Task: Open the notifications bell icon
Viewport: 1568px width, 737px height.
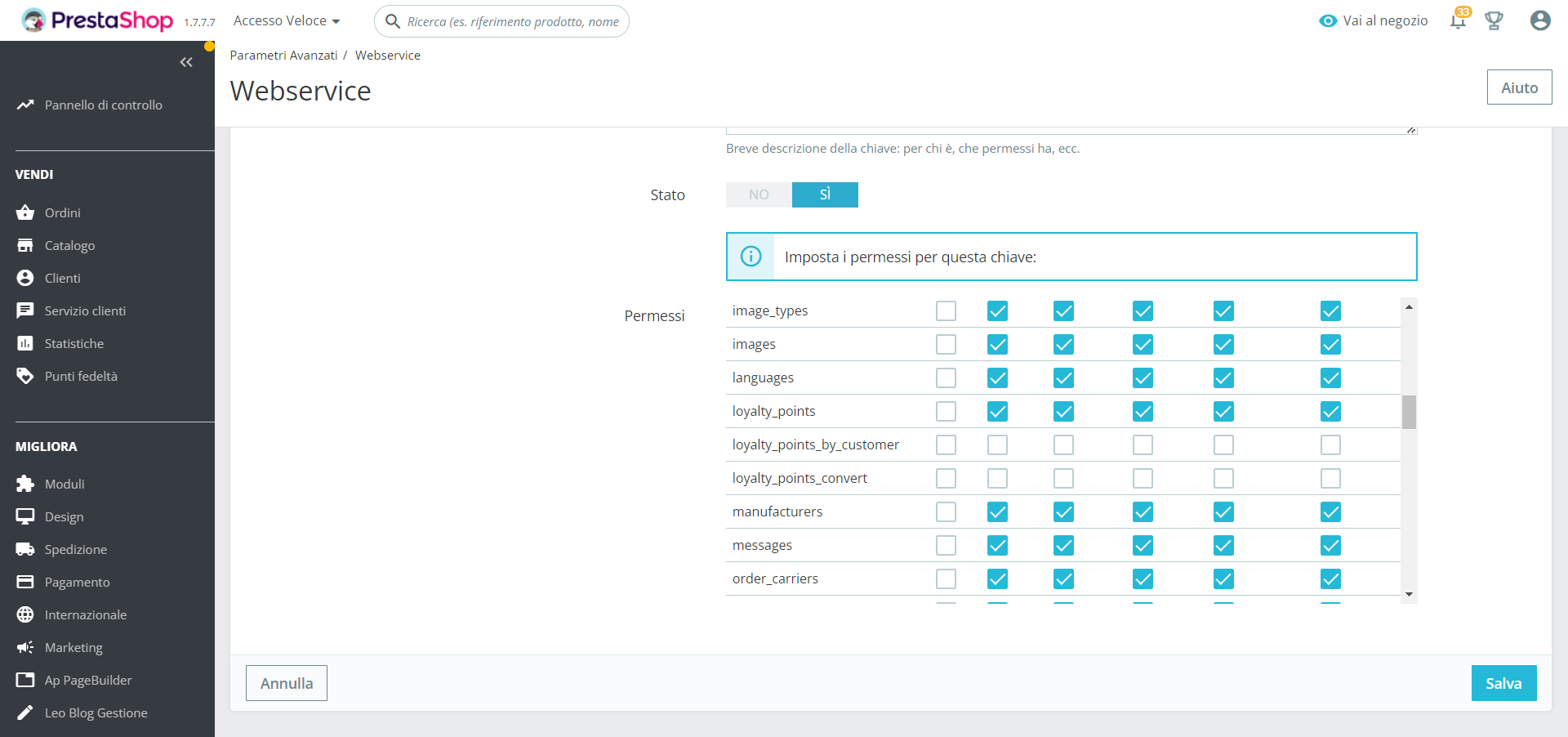Action: tap(1458, 20)
